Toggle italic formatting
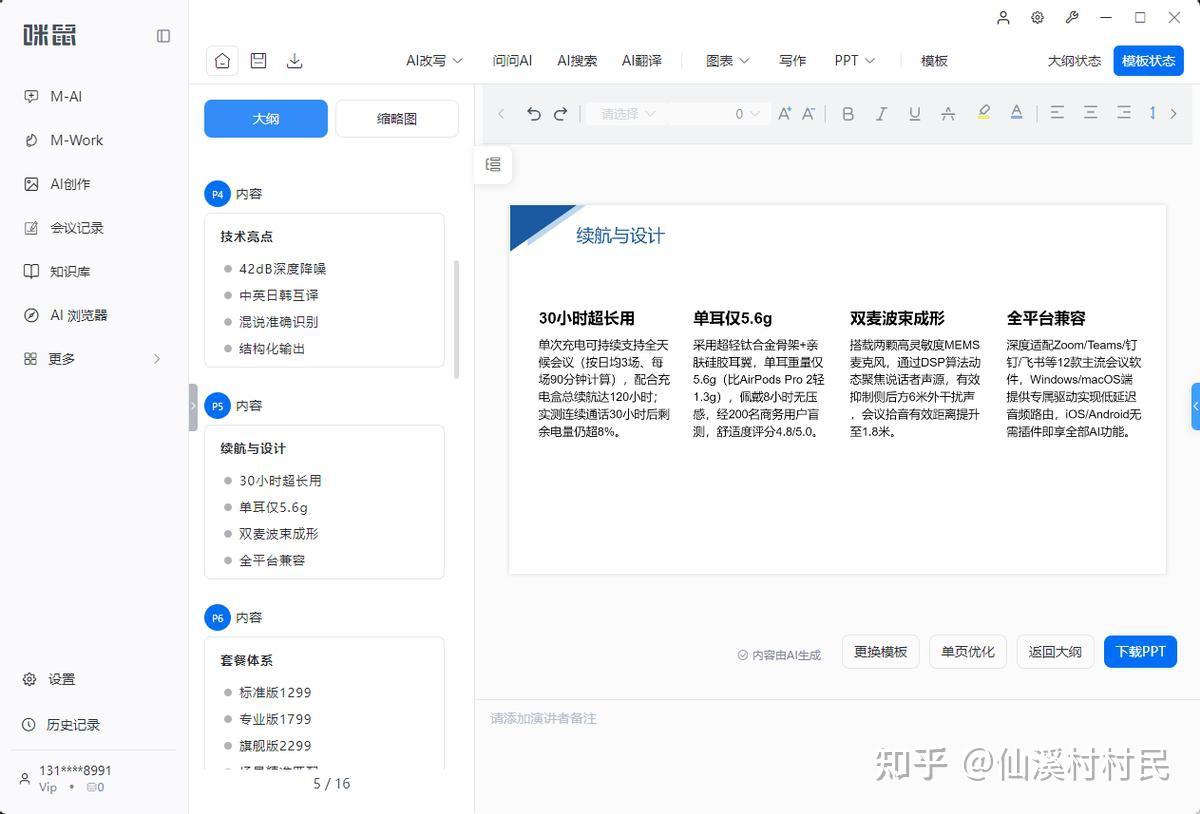 coord(881,114)
